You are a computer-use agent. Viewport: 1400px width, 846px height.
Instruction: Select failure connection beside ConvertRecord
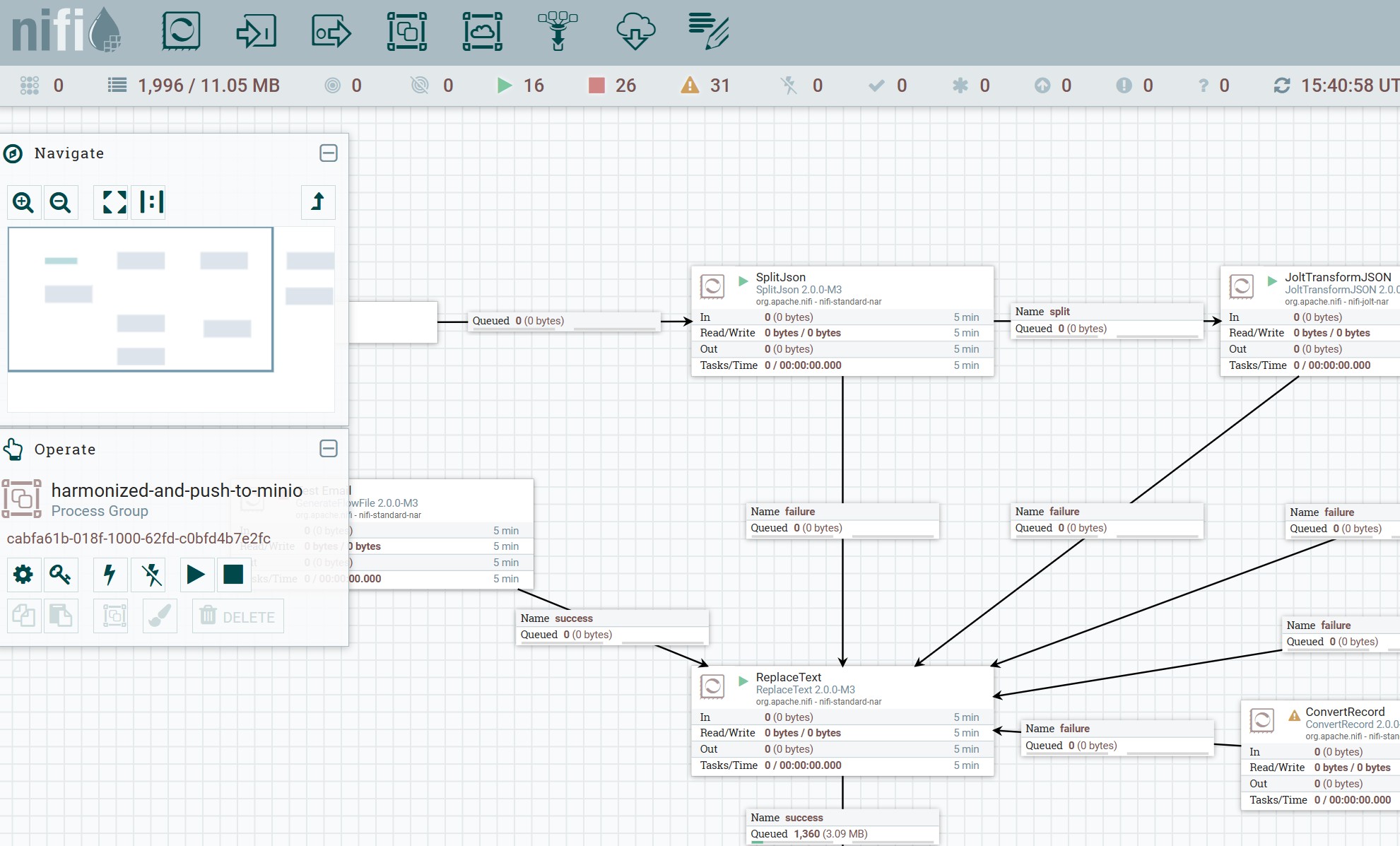1117,737
